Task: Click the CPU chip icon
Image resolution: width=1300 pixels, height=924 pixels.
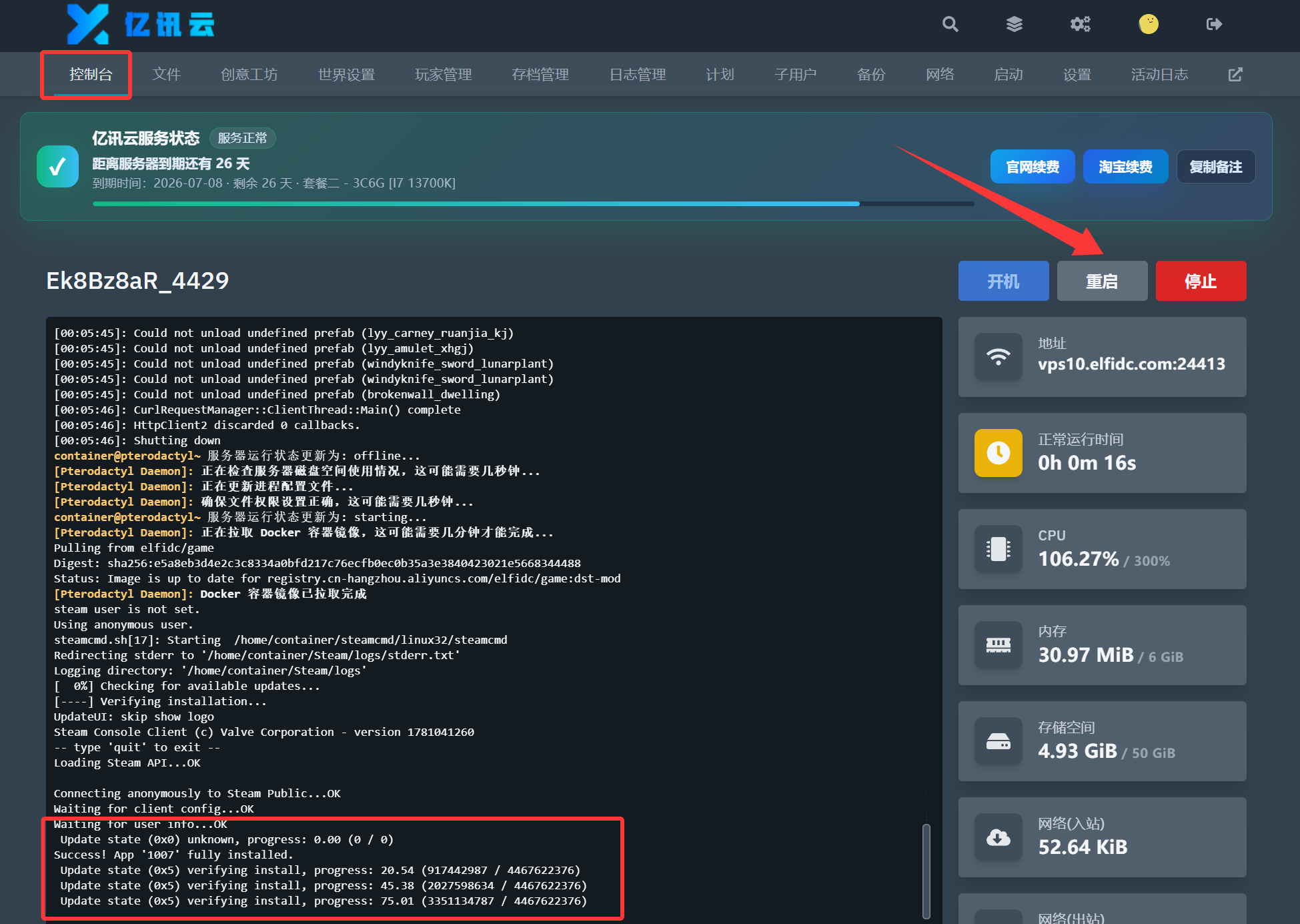Action: coord(998,549)
